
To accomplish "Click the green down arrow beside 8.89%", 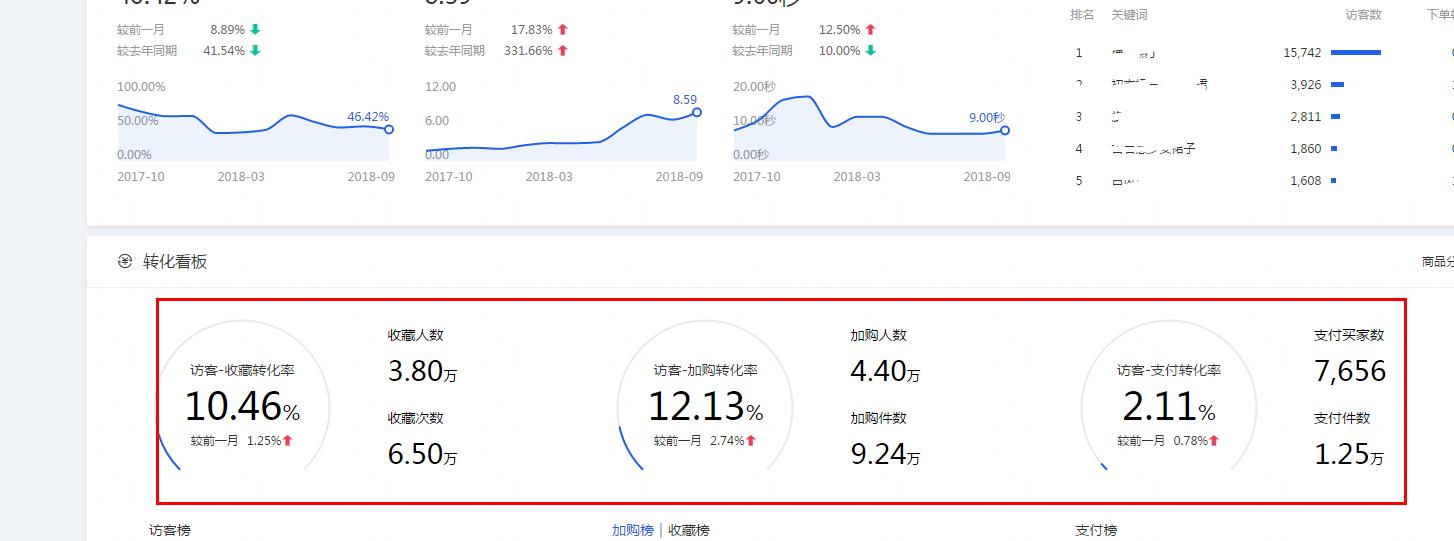I will pyautogui.click(x=255, y=30).
